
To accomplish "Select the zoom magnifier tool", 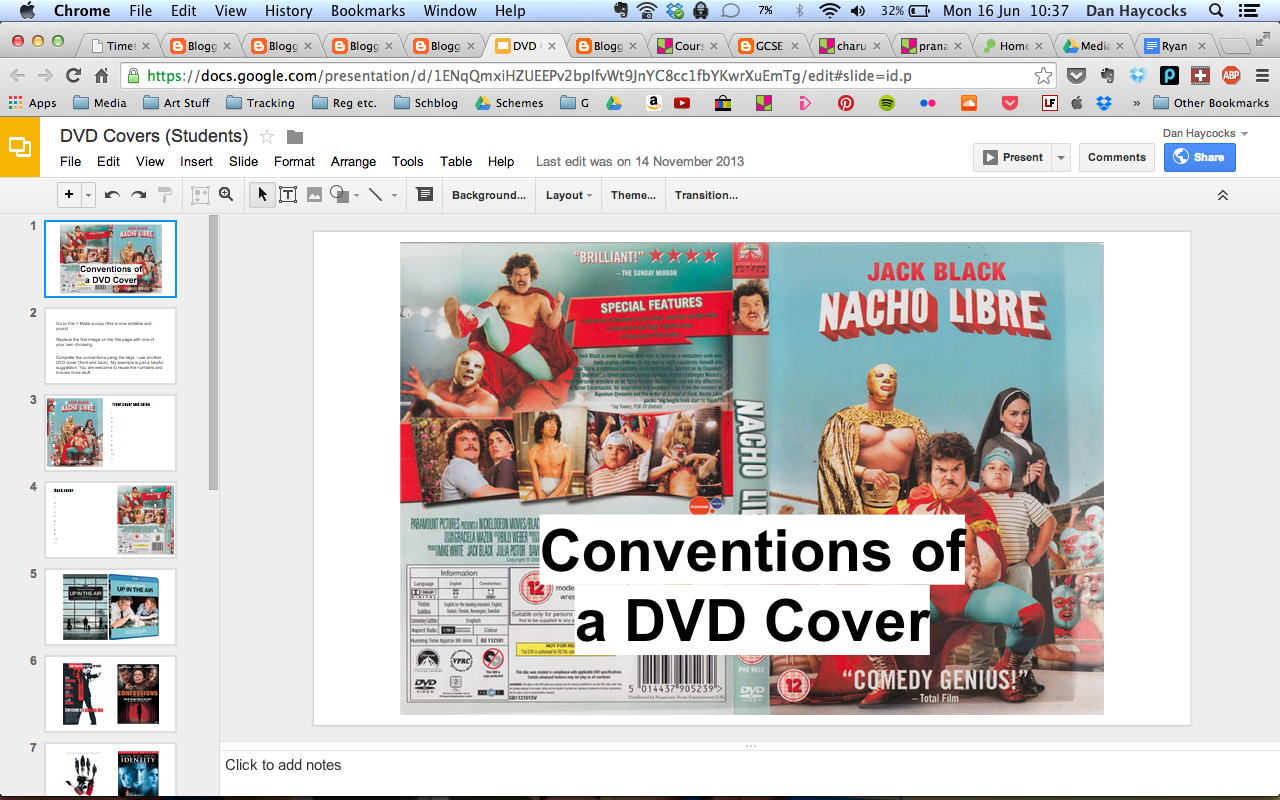I will [226, 195].
